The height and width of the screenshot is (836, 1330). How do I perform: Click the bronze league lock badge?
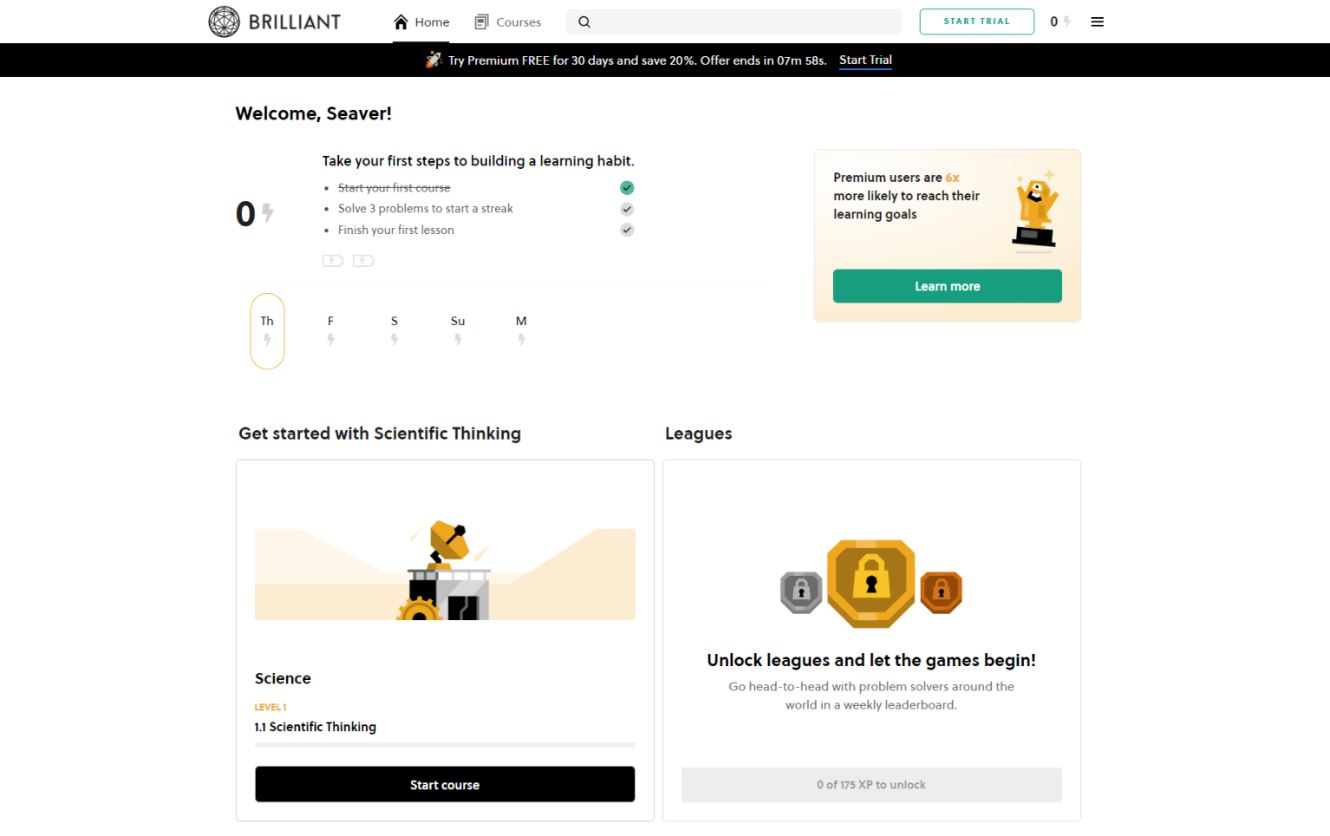(x=941, y=592)
